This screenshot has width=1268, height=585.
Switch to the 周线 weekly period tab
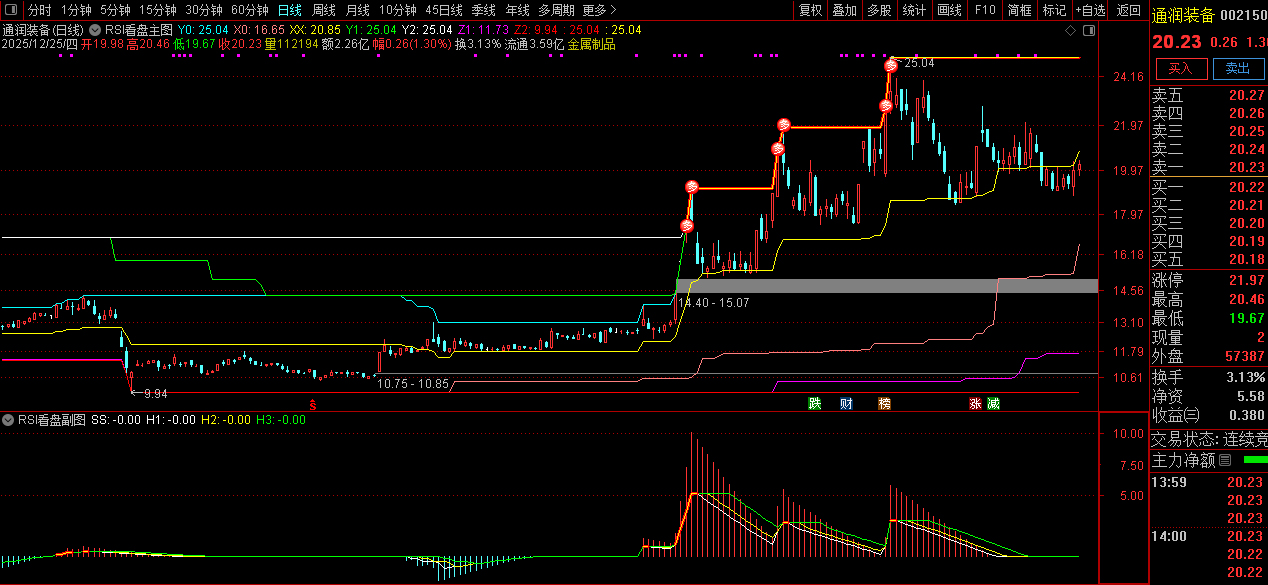tap(324, 10)
